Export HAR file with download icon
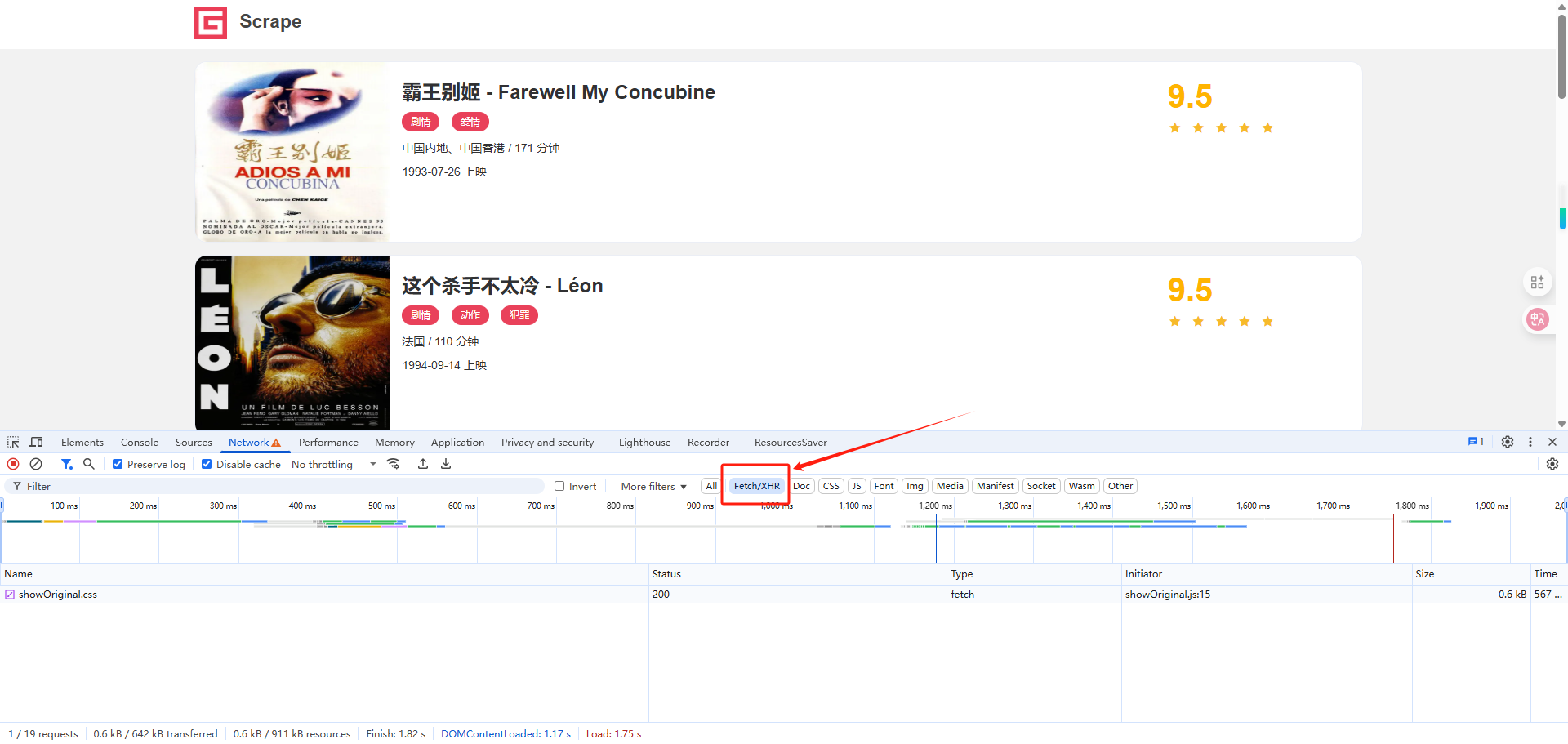1568x744 pixels. point(446,464)
